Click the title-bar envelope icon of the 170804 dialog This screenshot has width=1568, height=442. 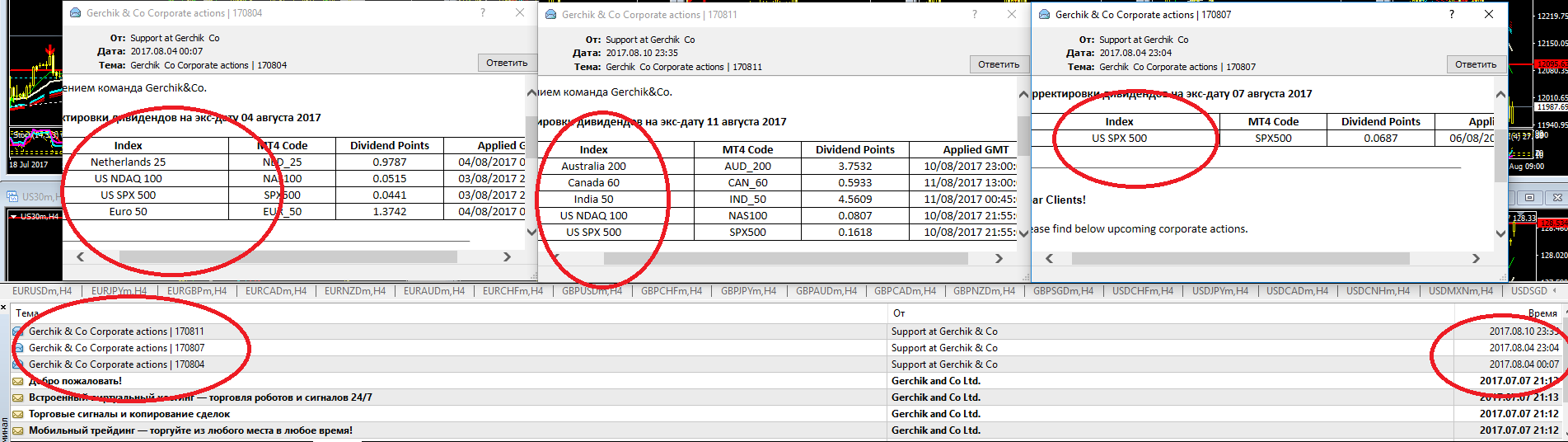(x=76, y=12)
